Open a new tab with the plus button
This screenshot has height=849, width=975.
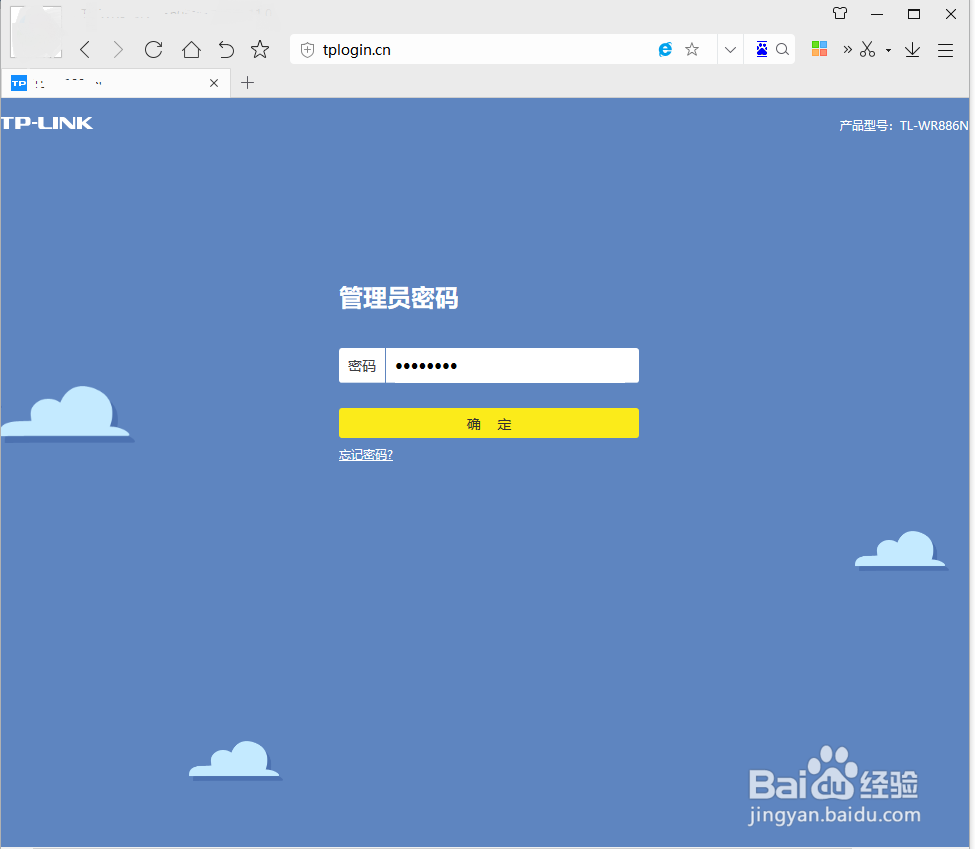click(247, 83)
